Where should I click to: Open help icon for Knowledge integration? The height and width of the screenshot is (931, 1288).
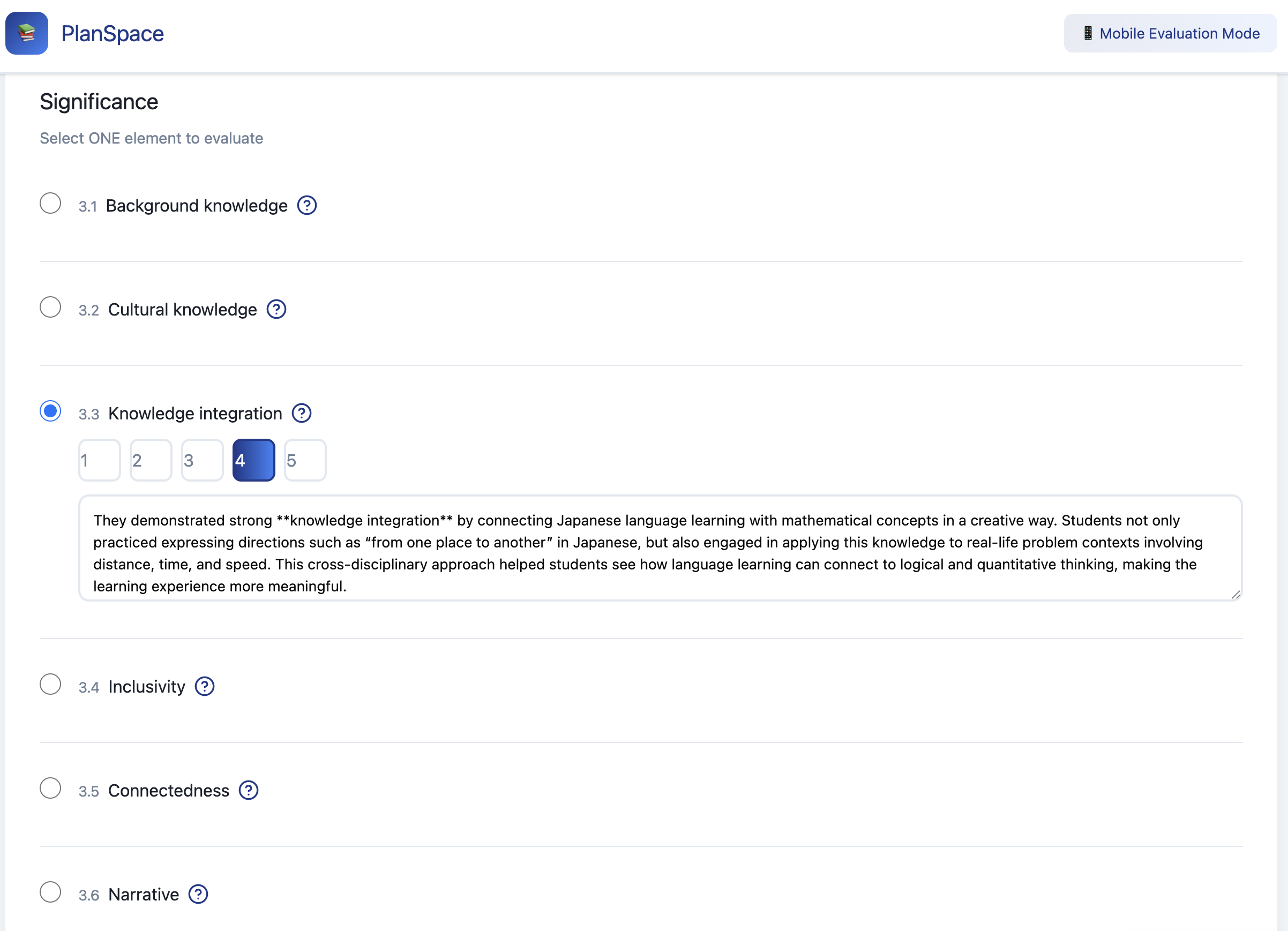301,414
